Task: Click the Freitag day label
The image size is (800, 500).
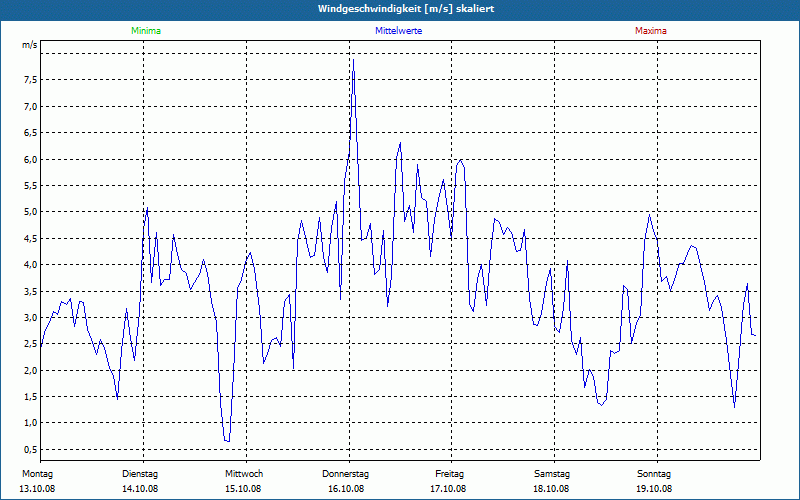Action: pos(449,474)
